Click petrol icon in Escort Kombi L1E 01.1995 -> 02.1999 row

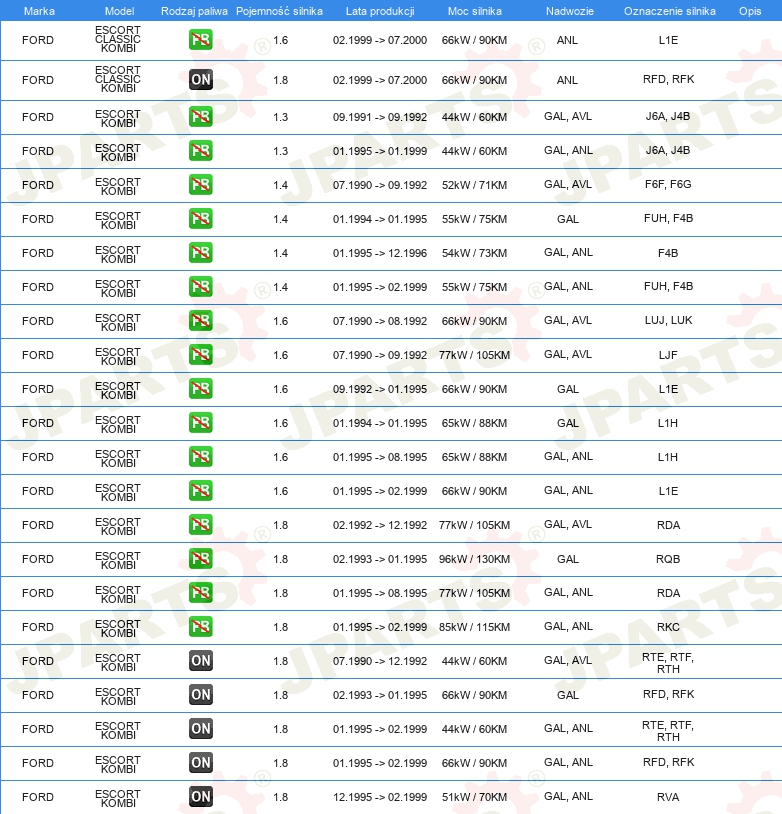[x=200, y=491]
